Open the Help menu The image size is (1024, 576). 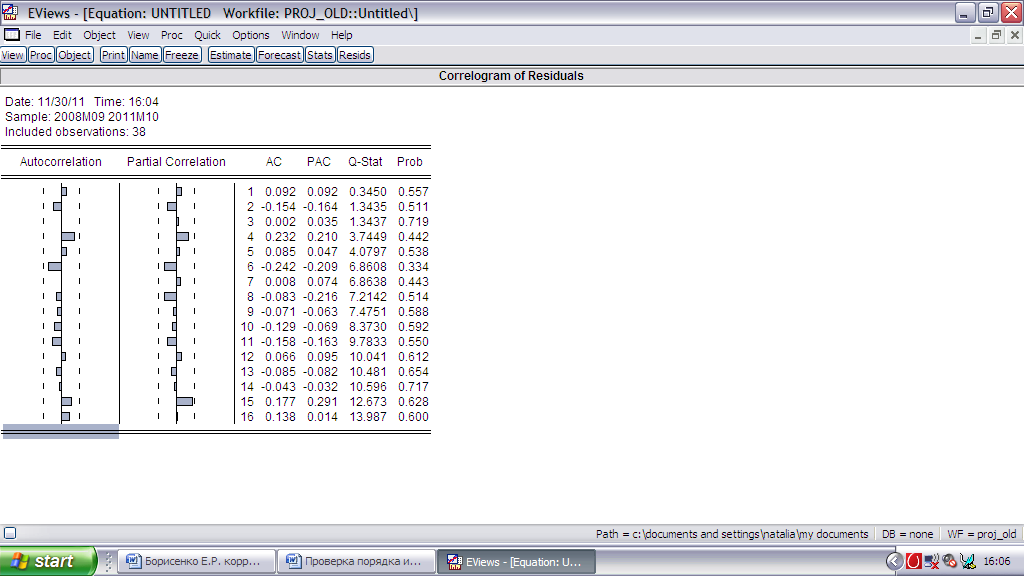pyautogui.click(x=342, y=35)
